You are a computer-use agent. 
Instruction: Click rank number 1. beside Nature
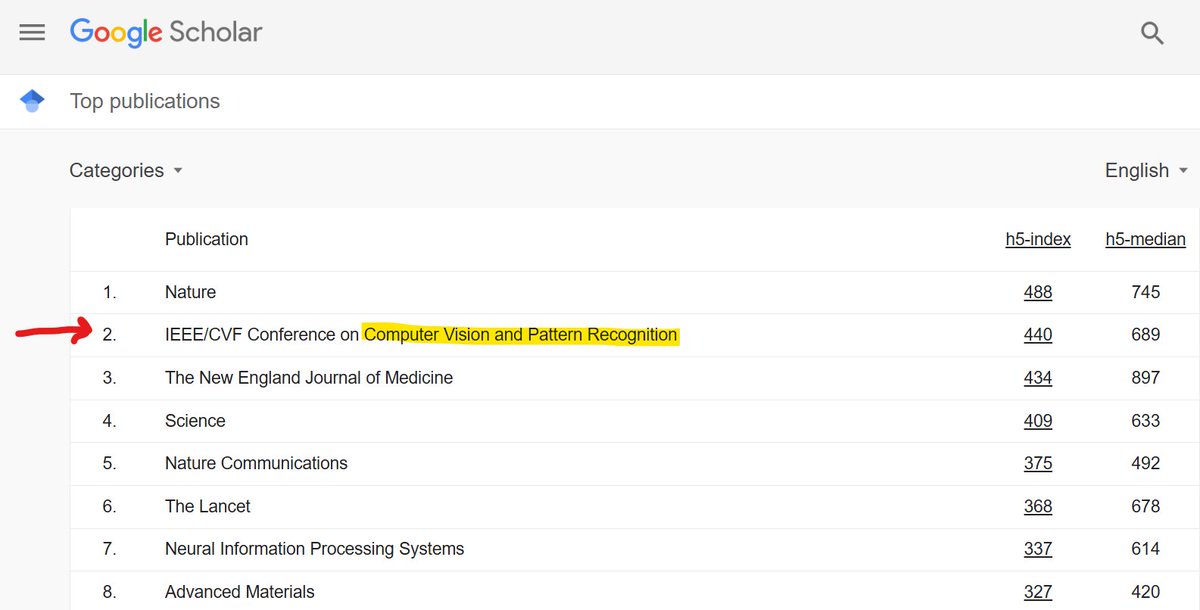click(110, 292)
